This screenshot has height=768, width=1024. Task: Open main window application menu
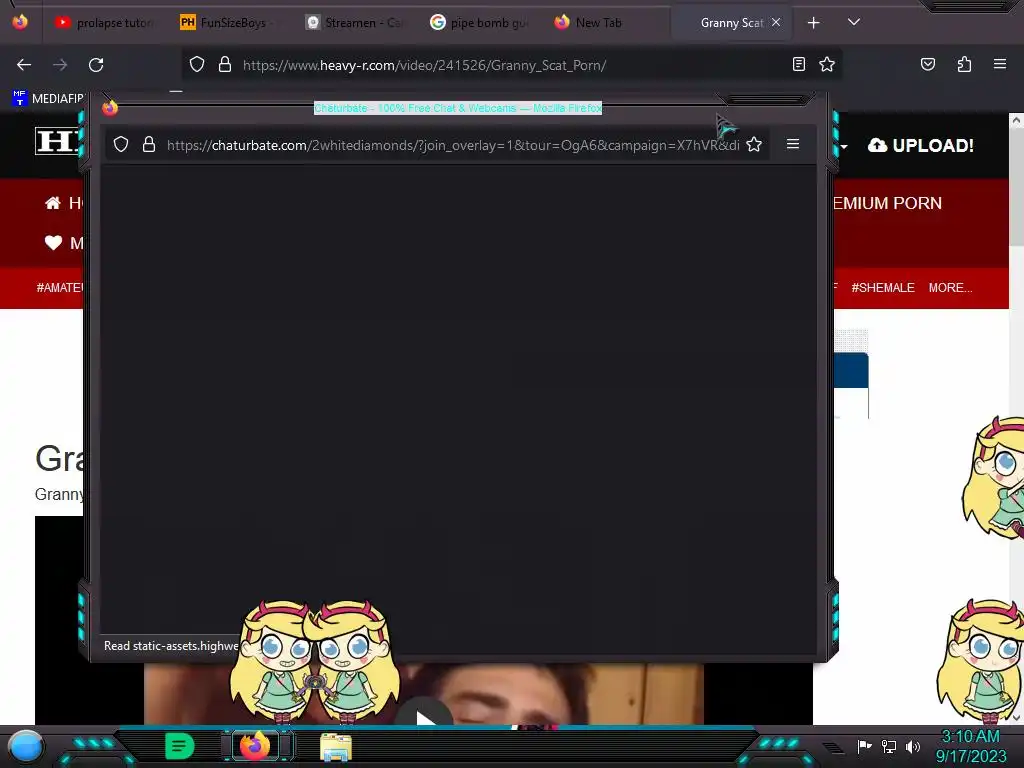pos(1000,64)
